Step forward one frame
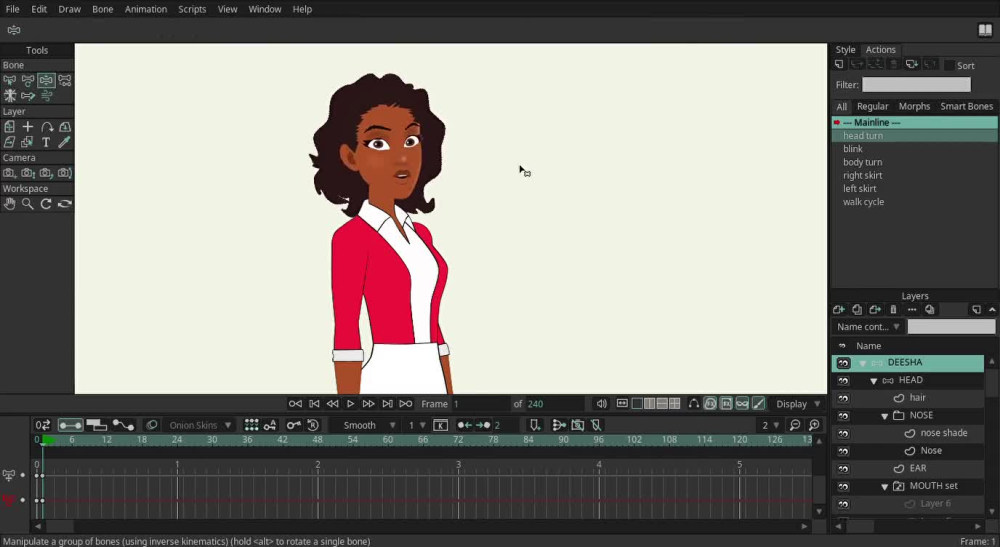This screenshot has width=1000, height=547. (x=368, y=404)
